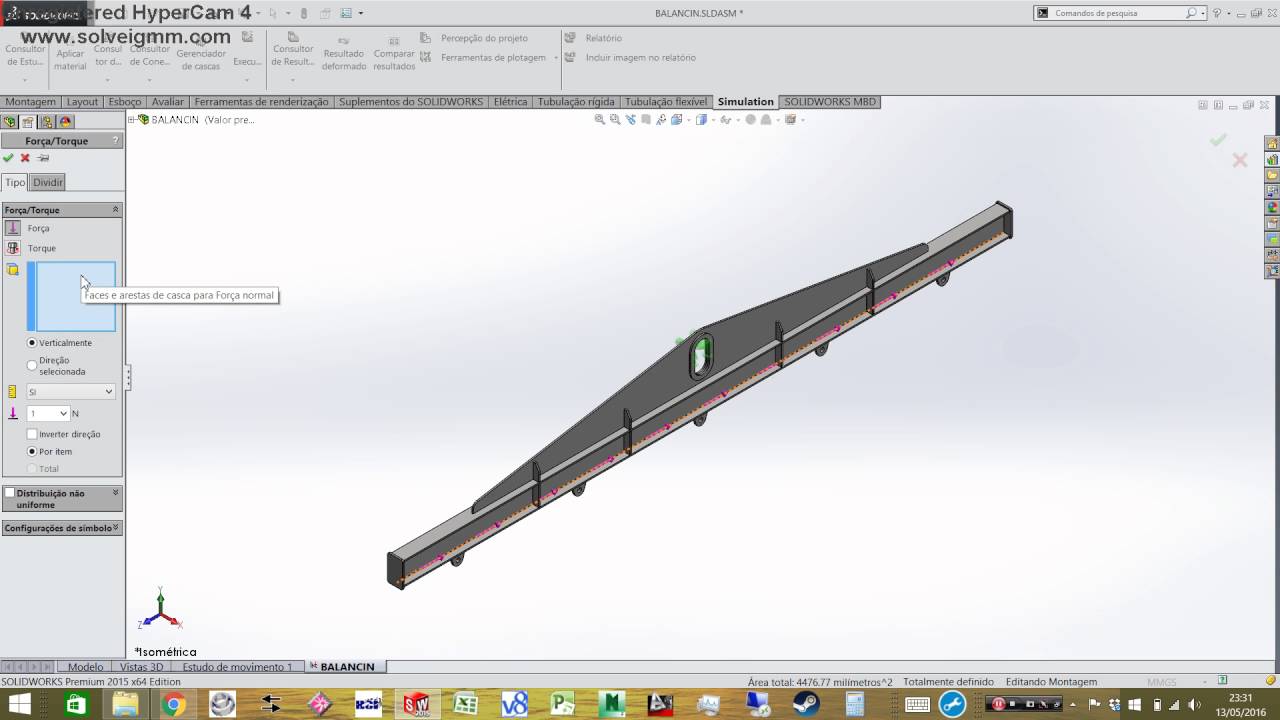Cancel the Força/Torque with the red X

coord(25,158)
